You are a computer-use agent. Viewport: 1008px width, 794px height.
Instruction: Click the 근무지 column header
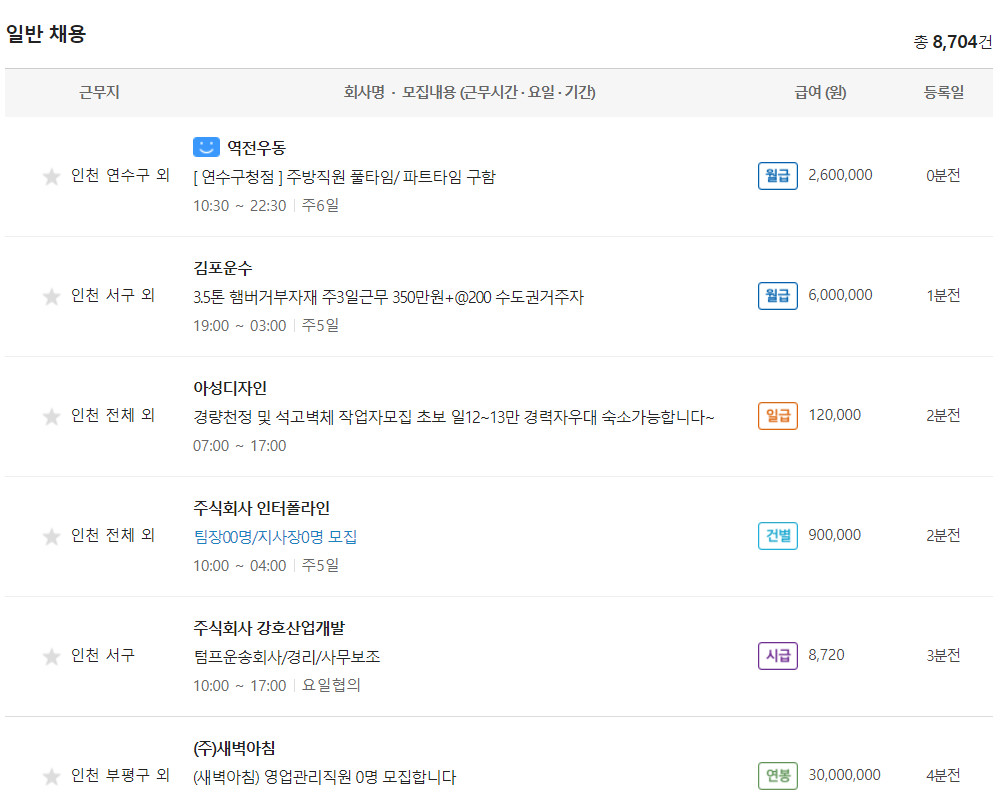[99, 93]
